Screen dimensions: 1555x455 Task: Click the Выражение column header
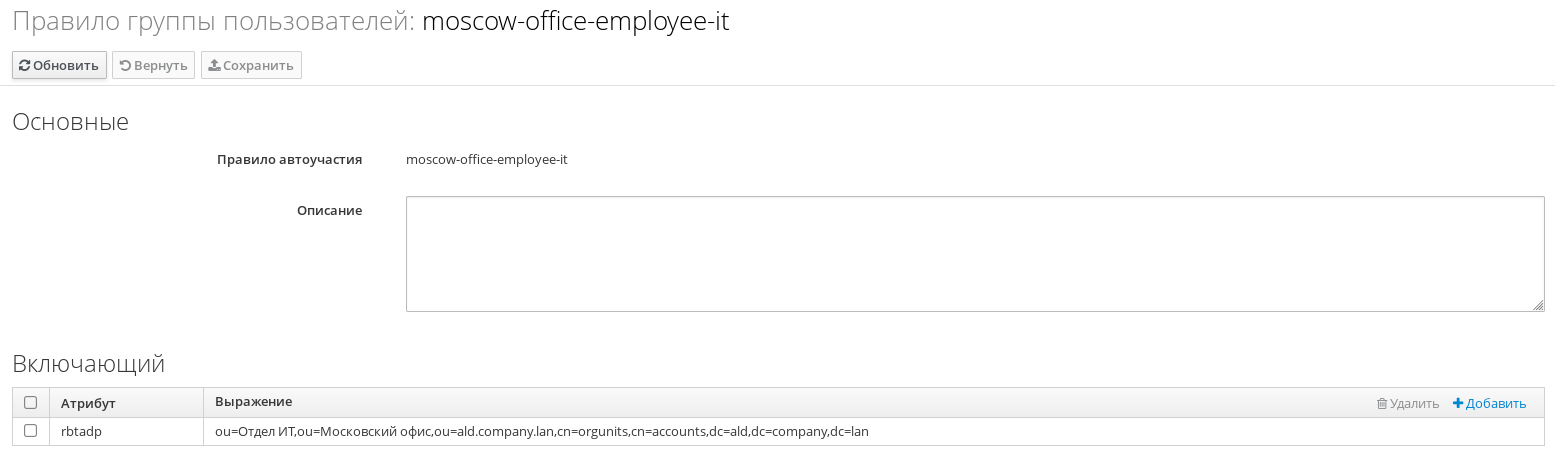[x=254, y=402]
